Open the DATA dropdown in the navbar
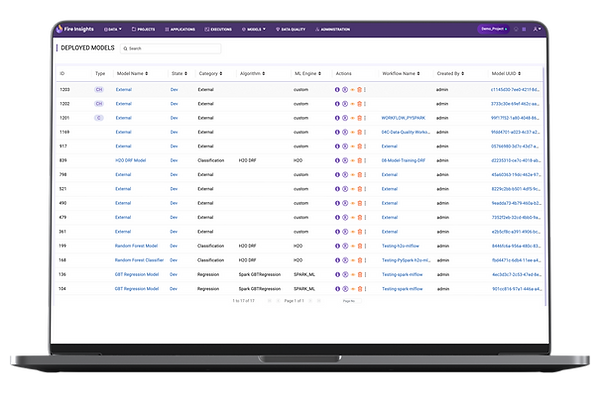This screenshot has width=599, height=393. coord(113,29)
